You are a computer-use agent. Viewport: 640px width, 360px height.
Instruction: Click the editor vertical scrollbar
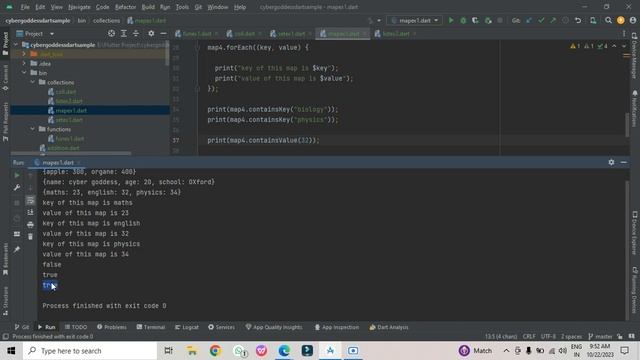627,124
